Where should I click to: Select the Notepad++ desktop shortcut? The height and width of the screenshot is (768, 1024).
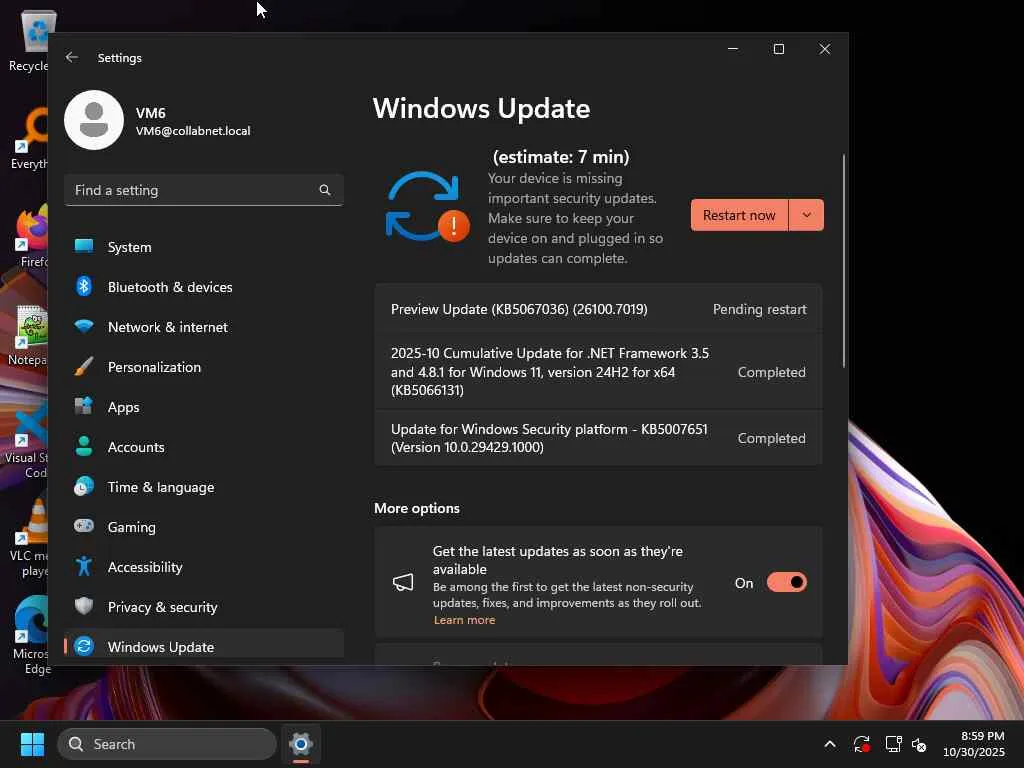(x=28, y=336)
